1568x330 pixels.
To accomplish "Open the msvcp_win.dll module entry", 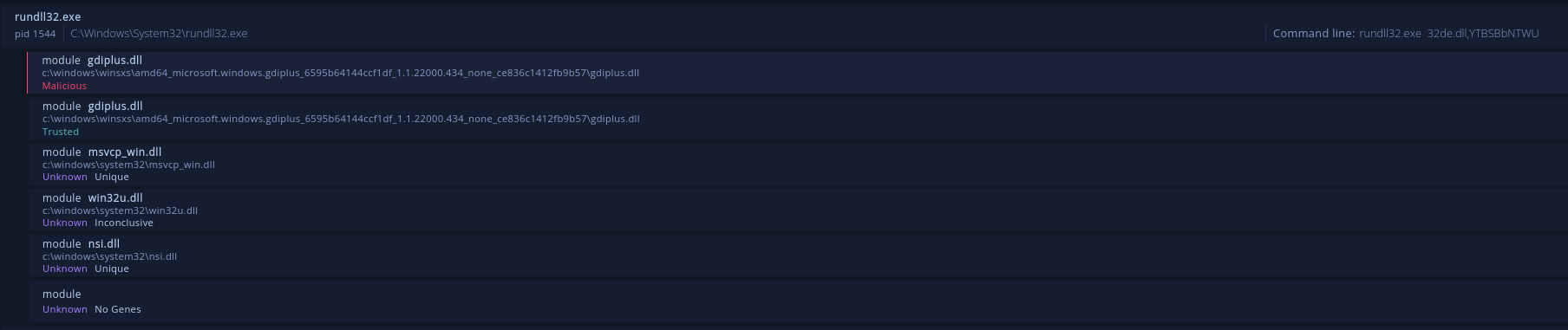I will tap(798, 165).
